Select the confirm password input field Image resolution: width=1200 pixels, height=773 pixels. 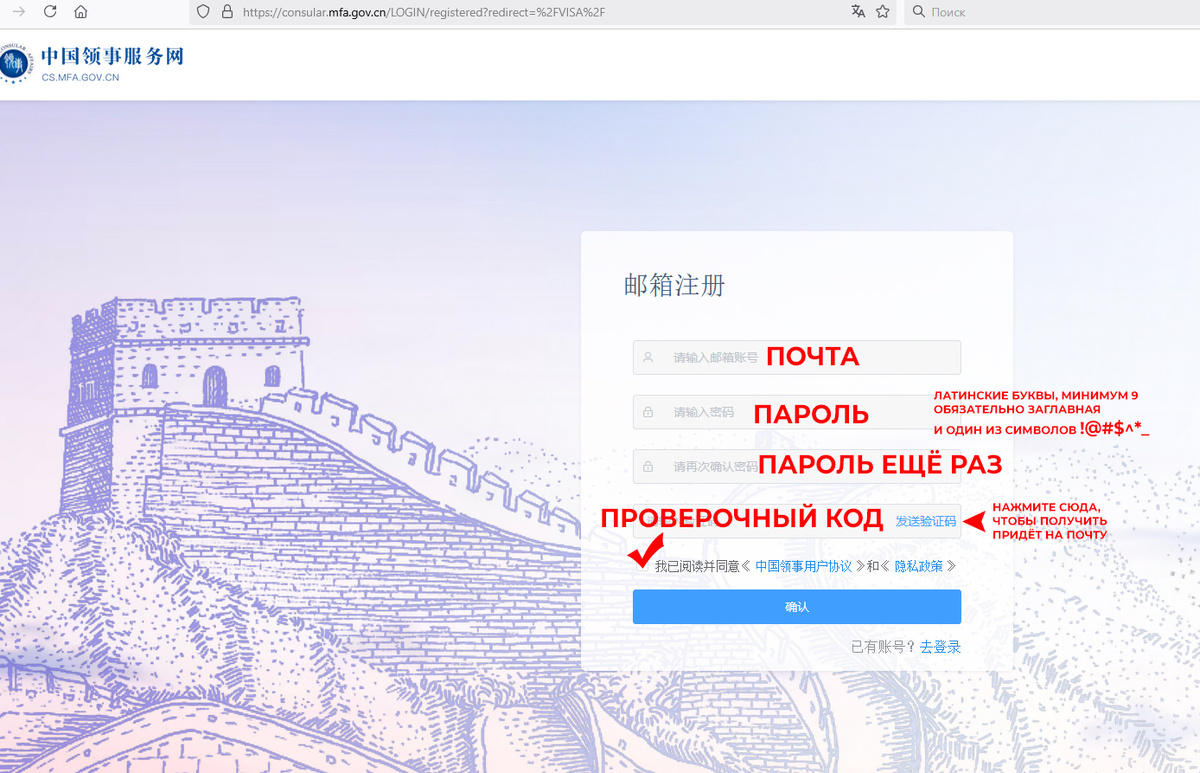[x=796, y=467]
